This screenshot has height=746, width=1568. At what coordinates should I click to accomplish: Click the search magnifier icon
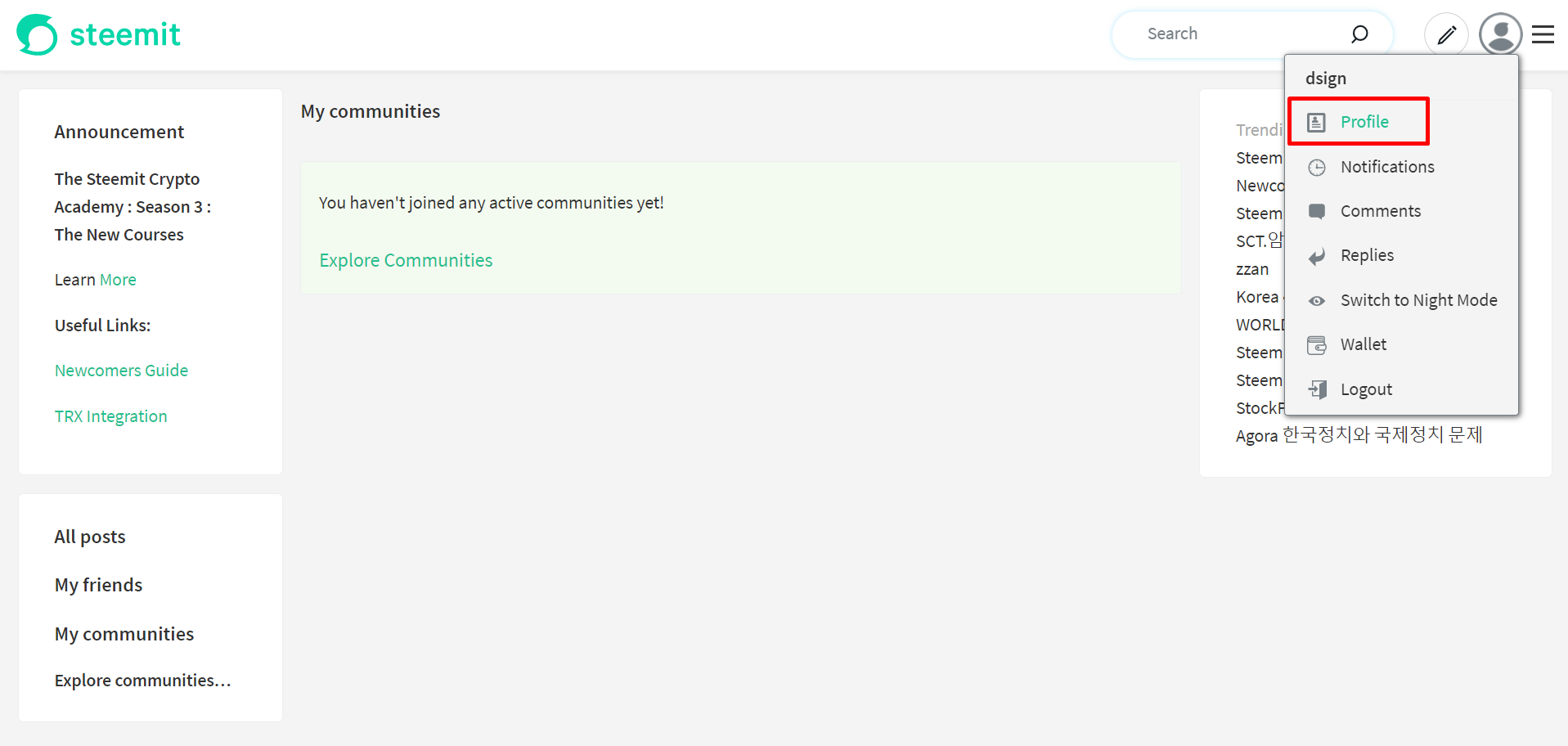[x=1359, y=34]
